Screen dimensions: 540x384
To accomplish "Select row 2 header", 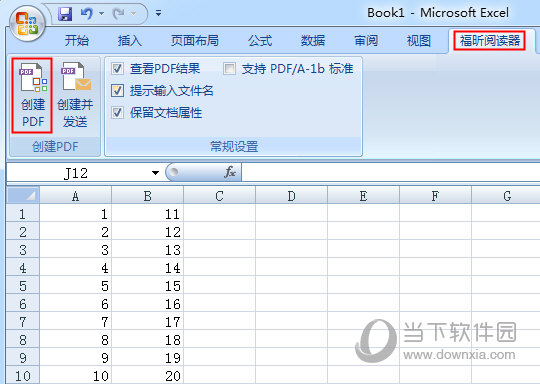I will pos(23,232).
